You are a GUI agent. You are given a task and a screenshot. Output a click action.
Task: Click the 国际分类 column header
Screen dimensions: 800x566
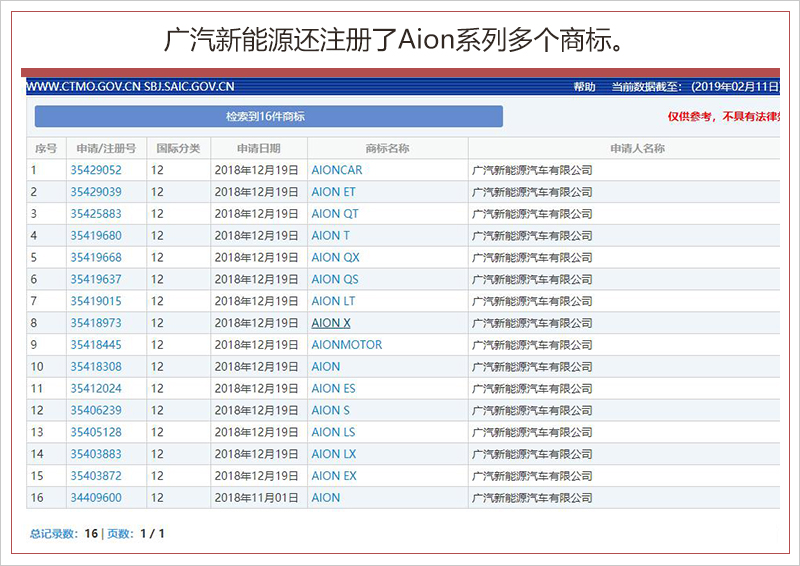click(x=178, y=149)
